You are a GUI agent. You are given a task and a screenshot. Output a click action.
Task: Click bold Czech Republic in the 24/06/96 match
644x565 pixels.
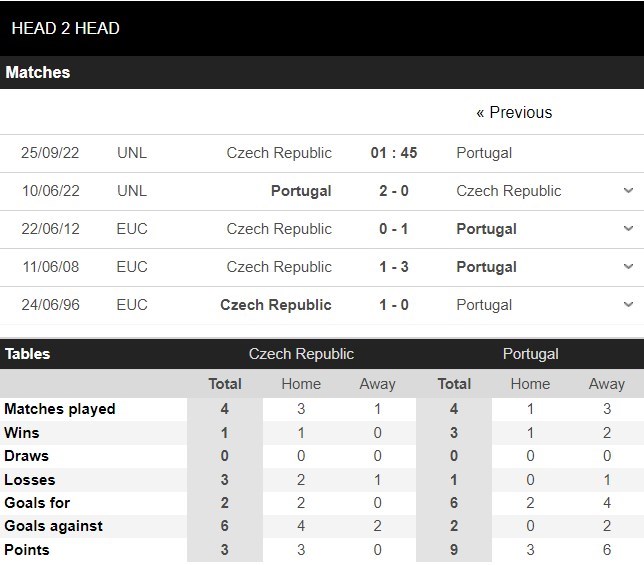click(275, 305)
